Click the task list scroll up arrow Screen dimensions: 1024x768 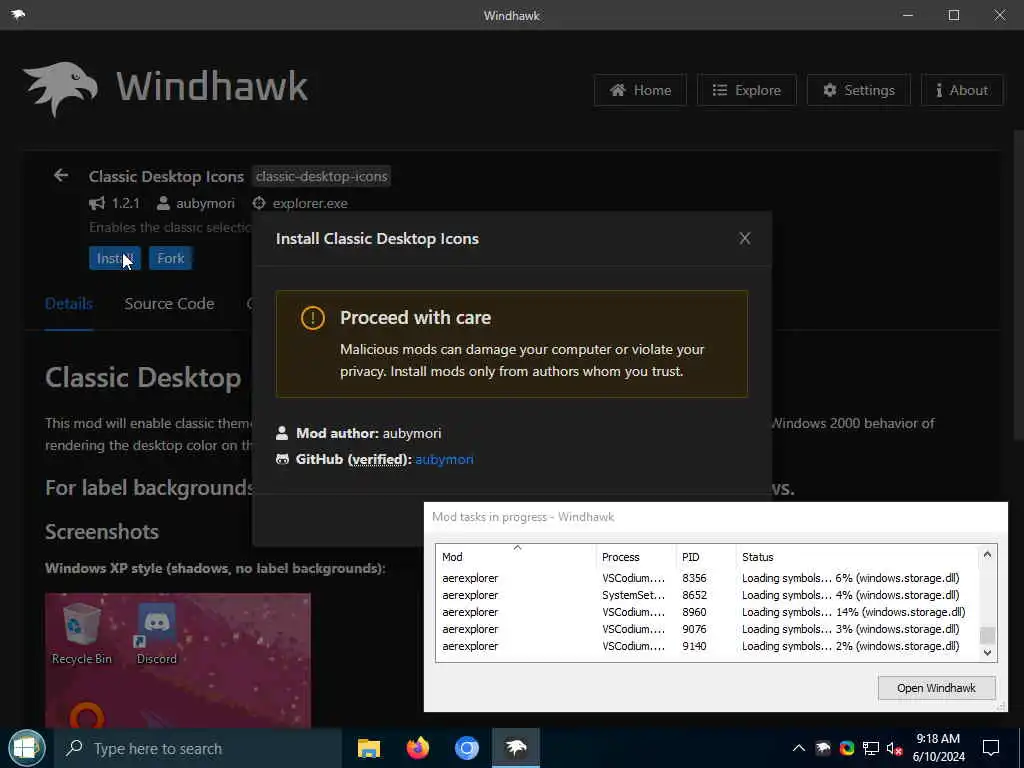987,554
